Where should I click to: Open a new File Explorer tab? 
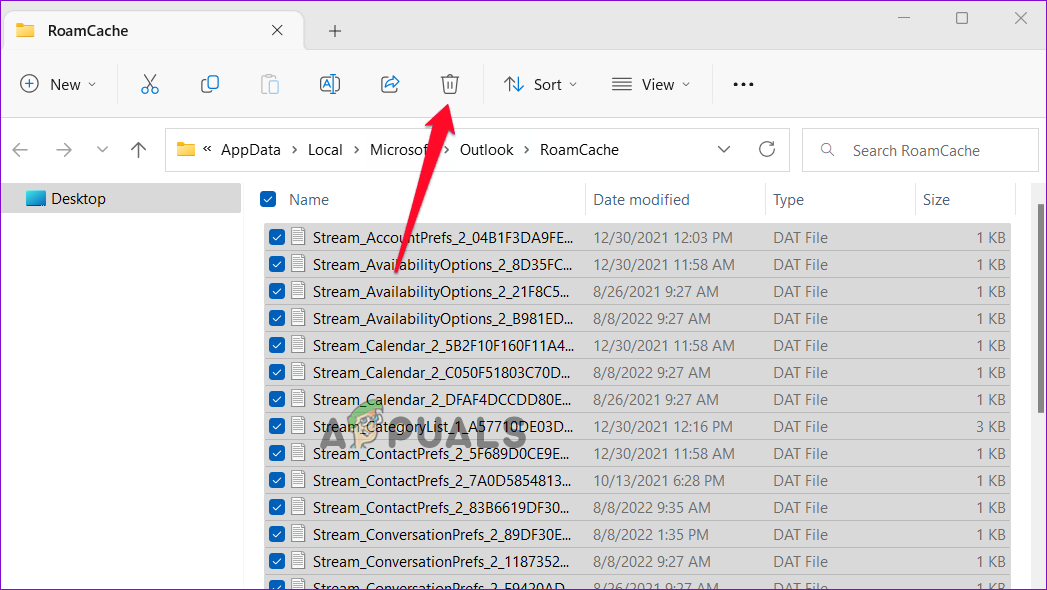click(334, 31)
